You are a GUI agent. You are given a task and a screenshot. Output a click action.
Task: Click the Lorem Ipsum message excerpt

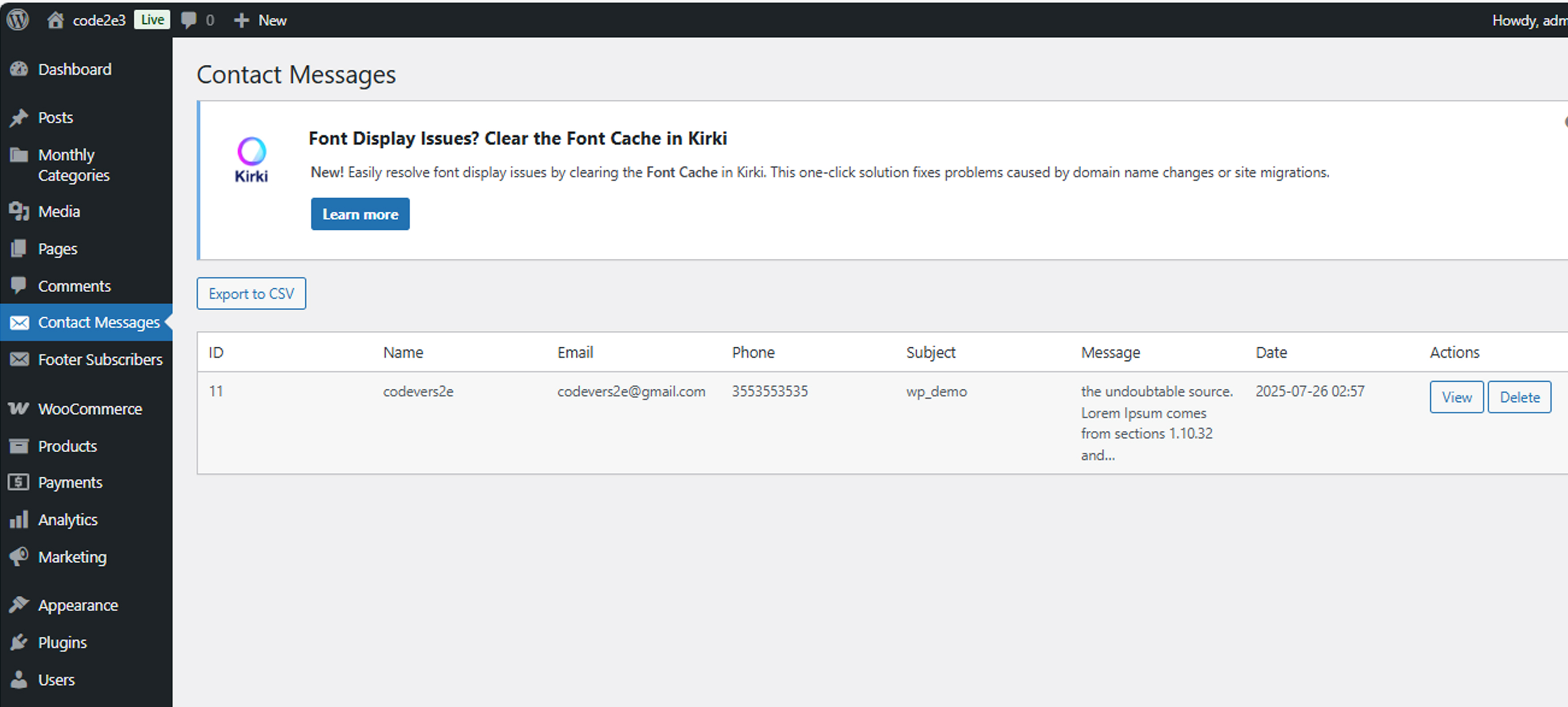point(1156,424)
